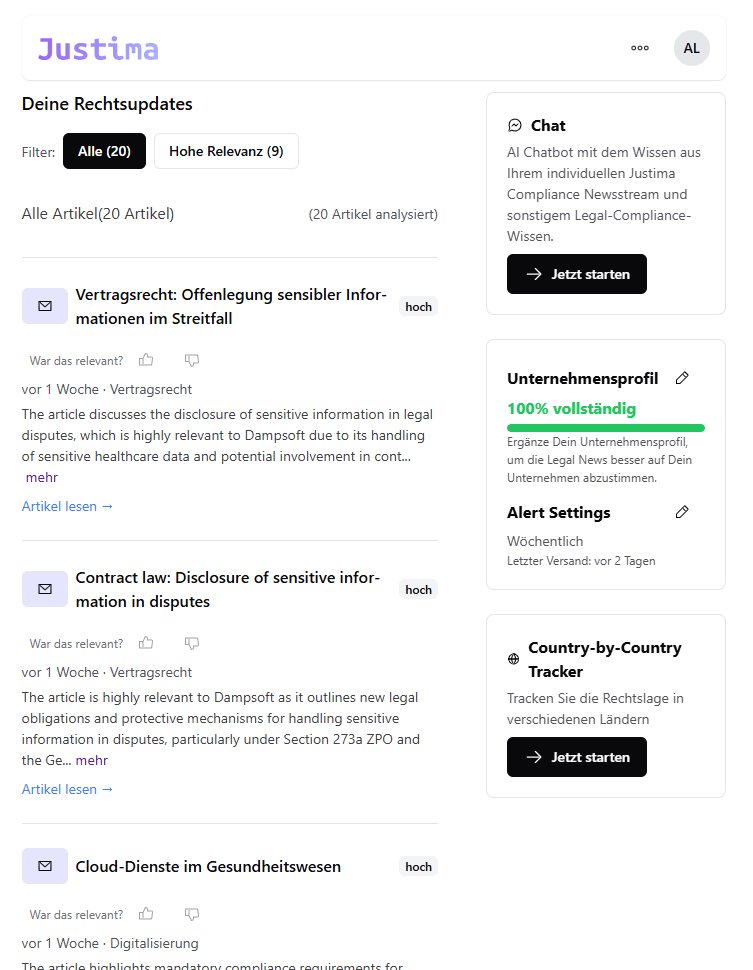Expand mehr on Contract law article
Screen dimensions: 753x970
(x=92, y=760)
